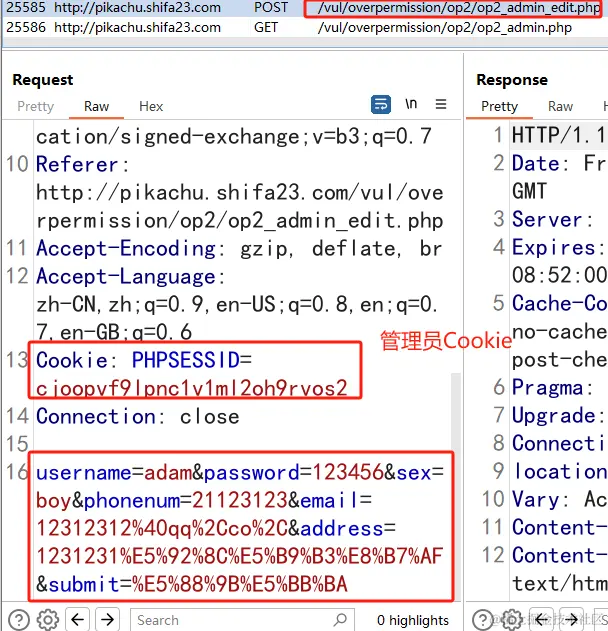
Task: Switch Response view to Pretty tab
Action: click(499, 106)
